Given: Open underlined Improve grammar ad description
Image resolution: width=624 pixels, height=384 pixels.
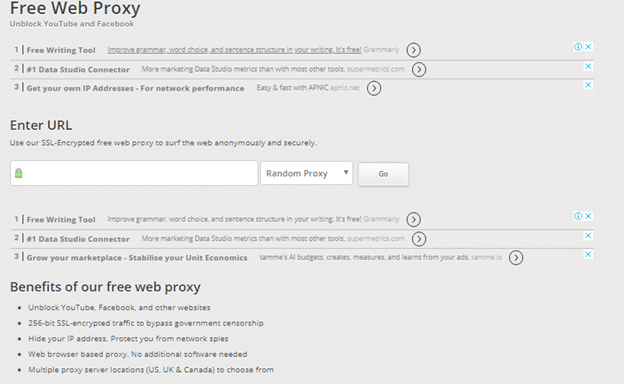Looking at the screenshot, I should [x=234, y=50].
